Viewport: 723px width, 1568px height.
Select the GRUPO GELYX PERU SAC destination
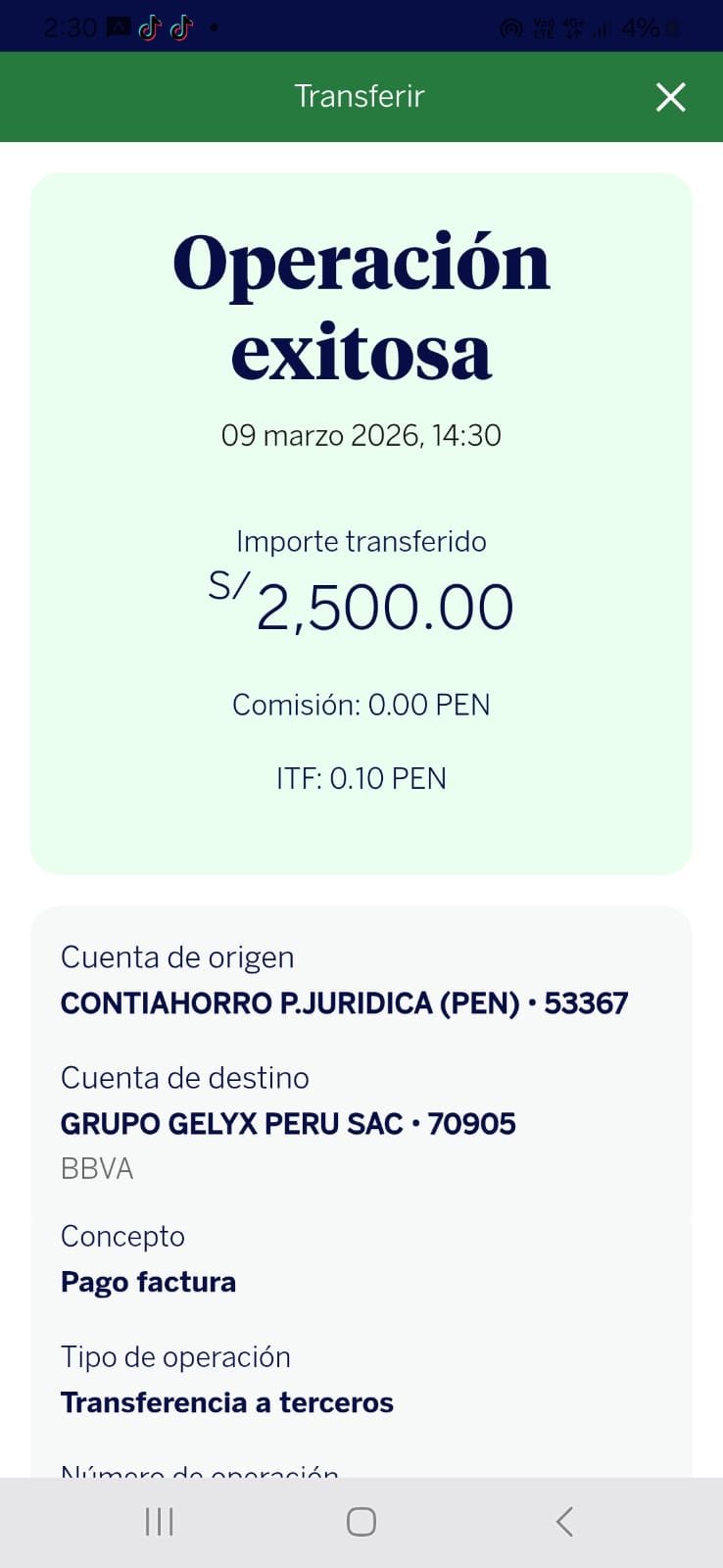(288, 1123)
